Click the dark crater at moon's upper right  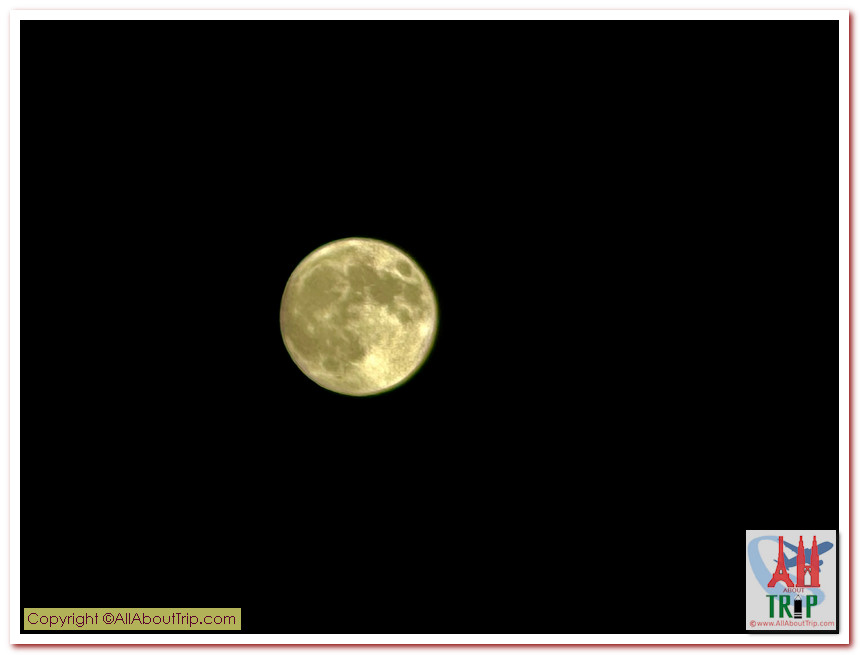pyautogui.click(x=405, y=270)
